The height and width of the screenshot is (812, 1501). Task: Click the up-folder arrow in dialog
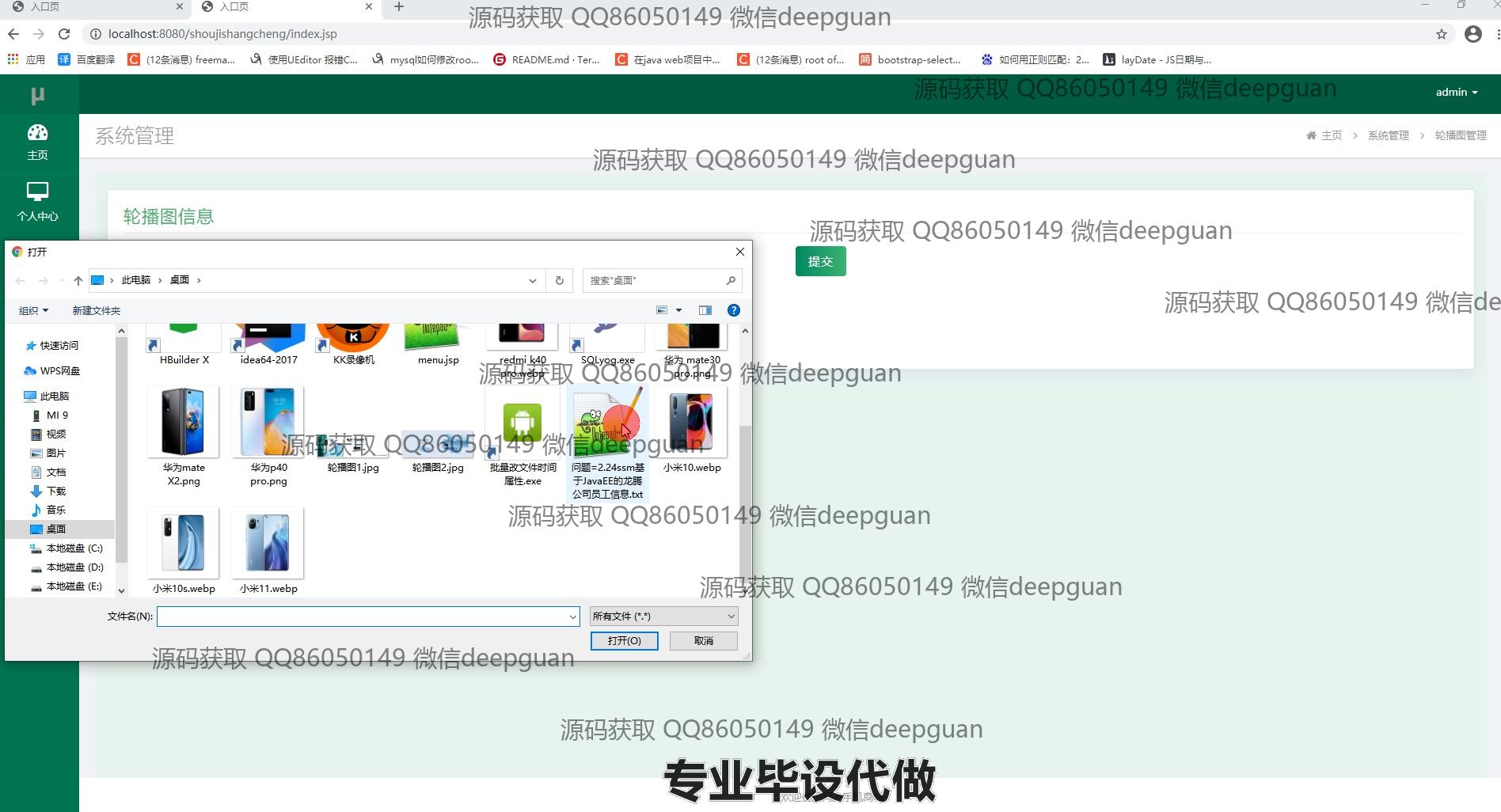coord(78,280)
